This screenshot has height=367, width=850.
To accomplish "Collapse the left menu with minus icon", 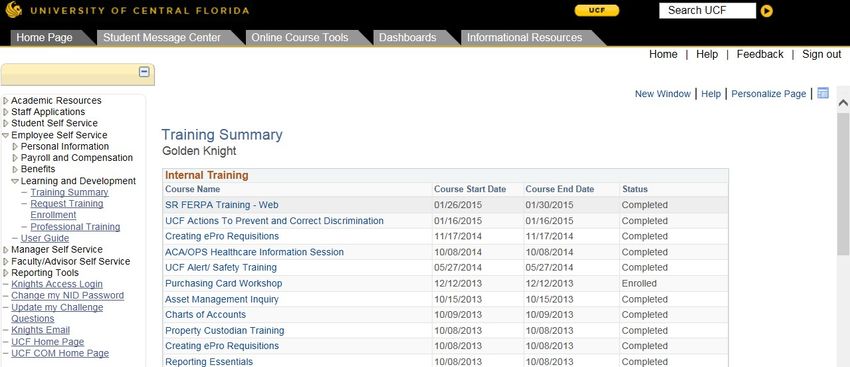I will (144, 72).
